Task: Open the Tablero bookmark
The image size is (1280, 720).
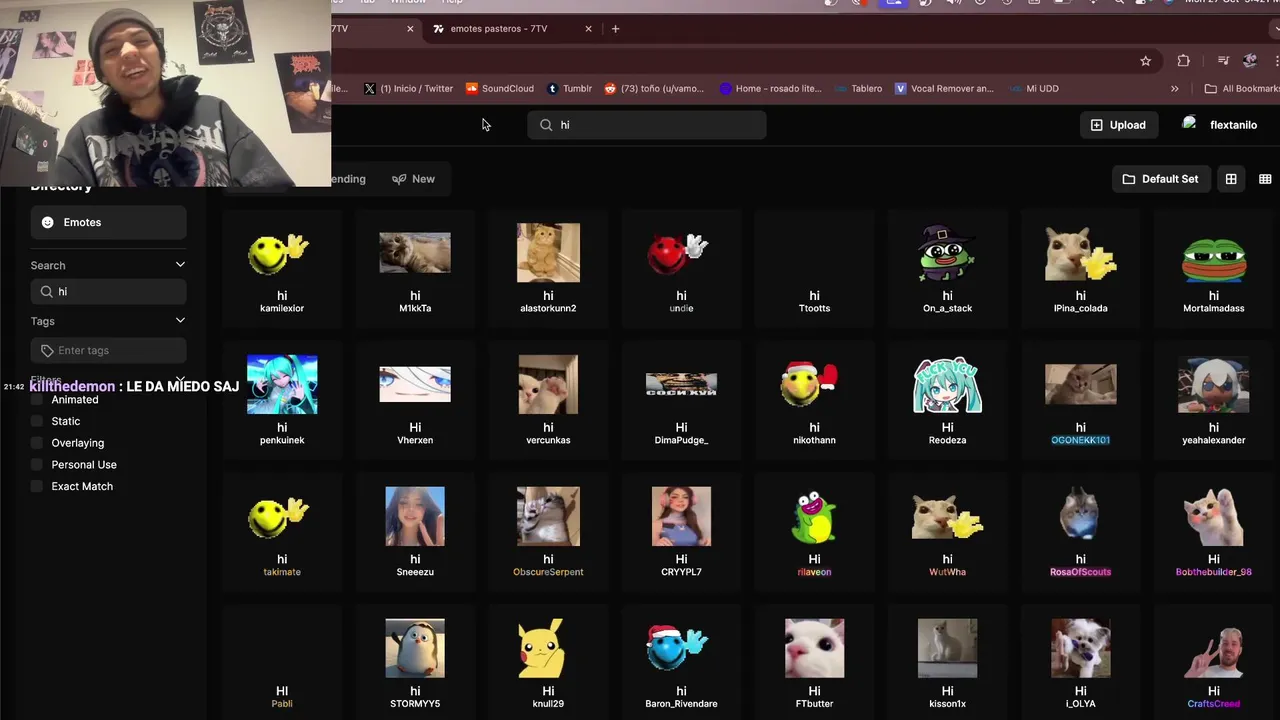Action: coord(859,89)
